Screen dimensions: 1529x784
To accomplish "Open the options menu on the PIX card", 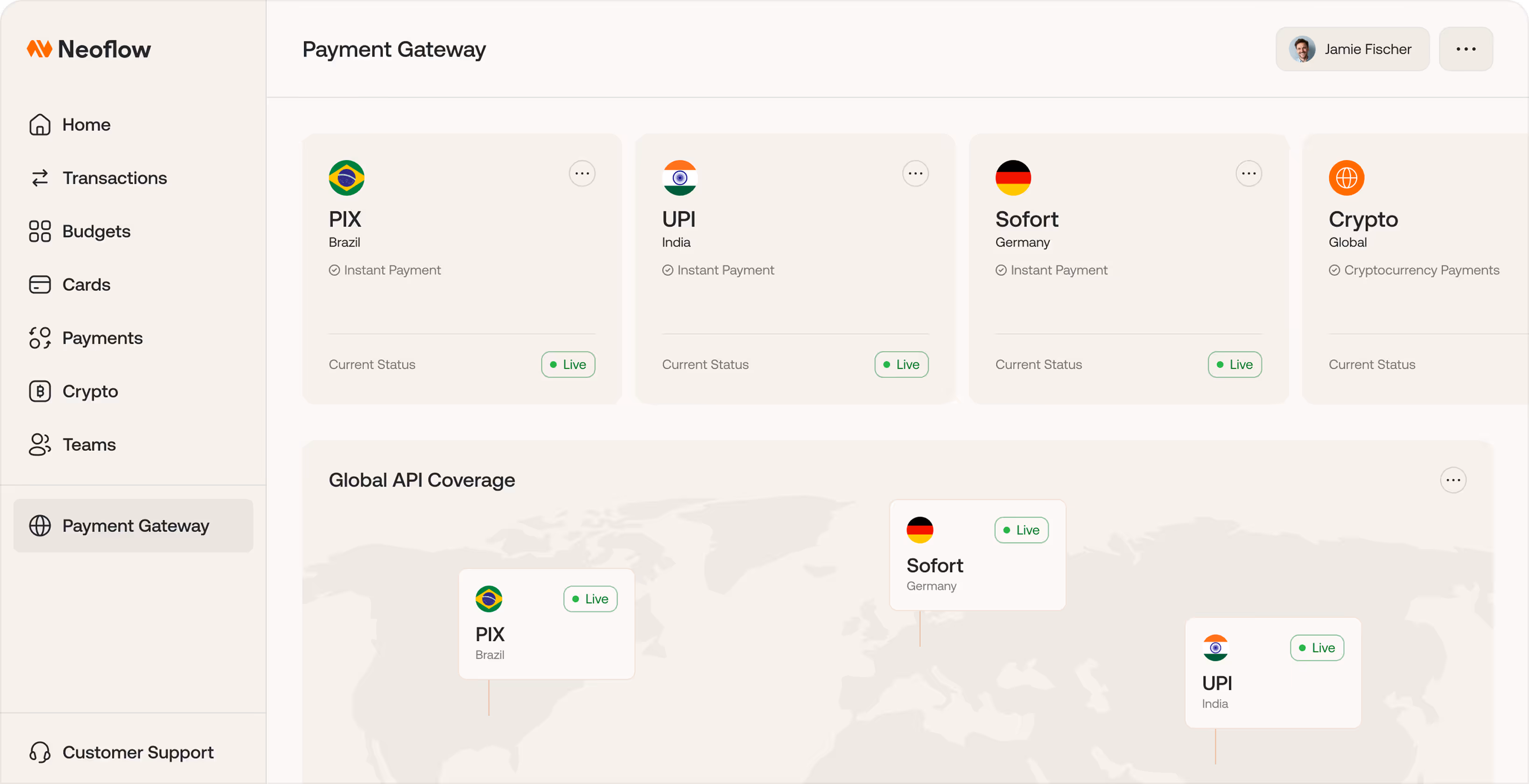I will (x=582, y=173).
